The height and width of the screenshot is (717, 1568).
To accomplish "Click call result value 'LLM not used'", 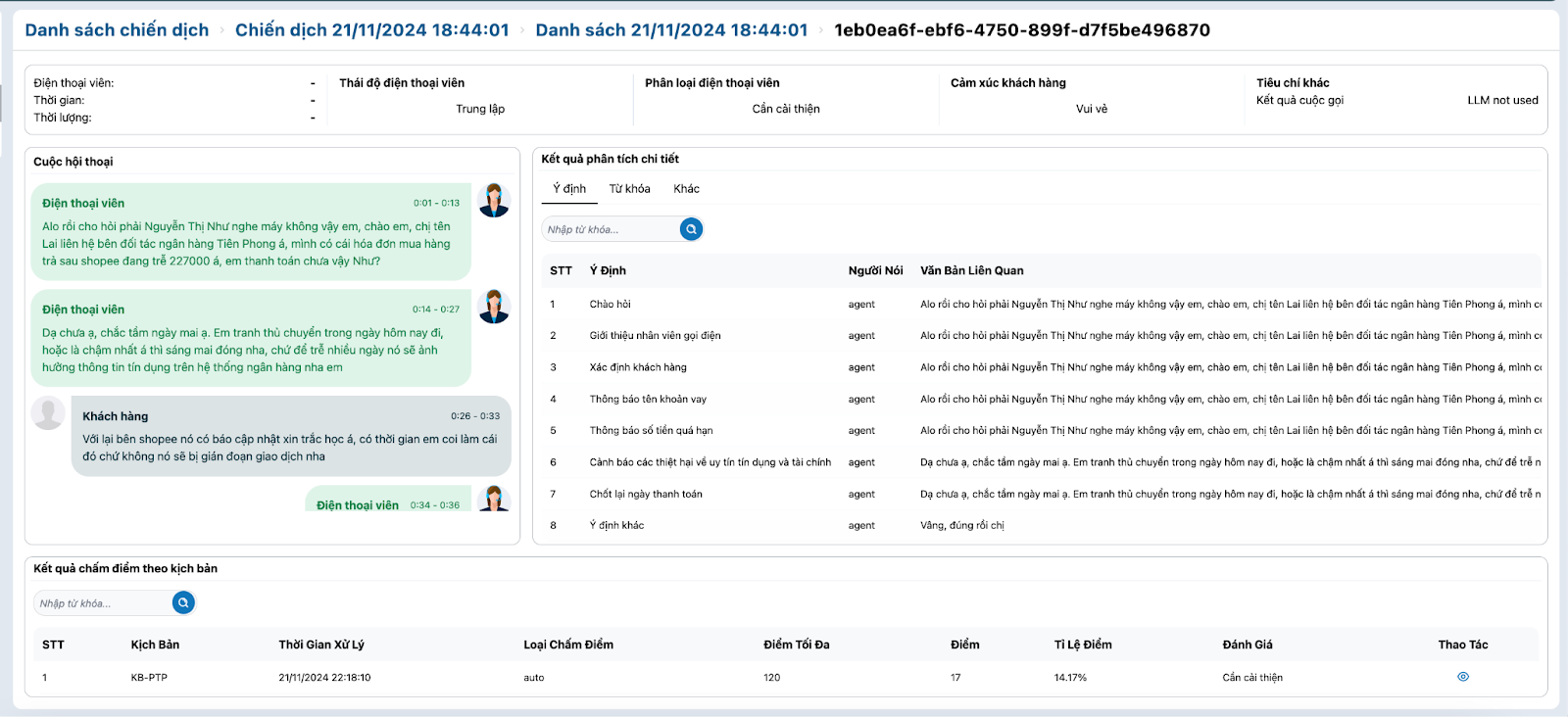I will point(1502,100).
